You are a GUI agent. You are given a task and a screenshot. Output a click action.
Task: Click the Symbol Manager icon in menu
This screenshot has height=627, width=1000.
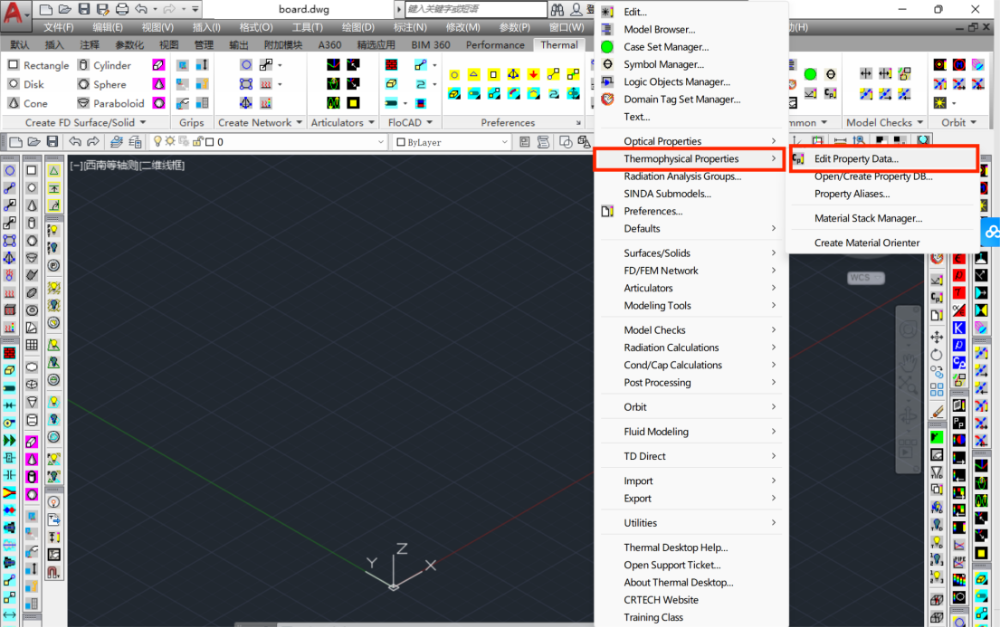607,64
